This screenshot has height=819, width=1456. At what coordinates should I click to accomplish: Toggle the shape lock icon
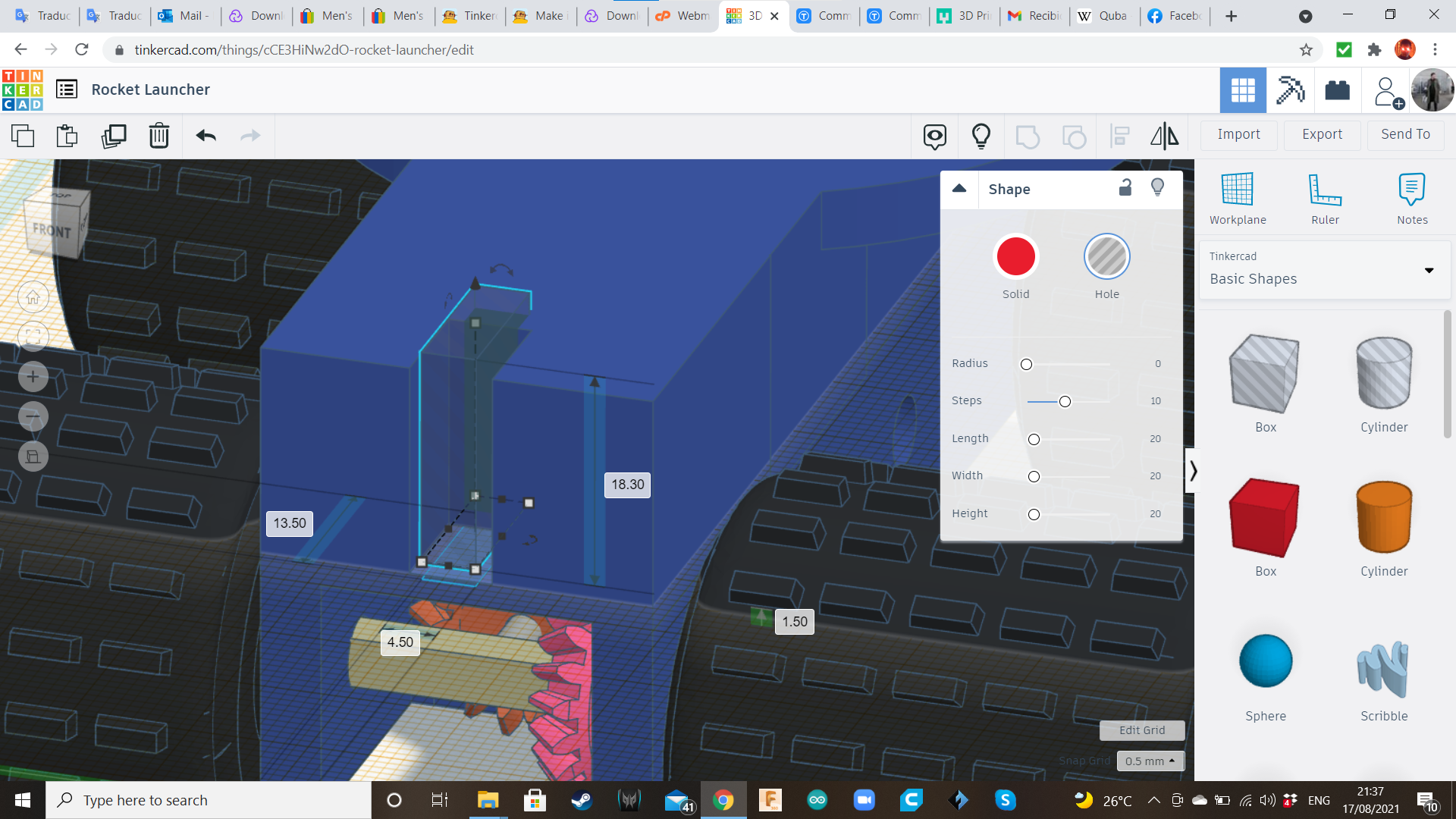(1125, 187)
